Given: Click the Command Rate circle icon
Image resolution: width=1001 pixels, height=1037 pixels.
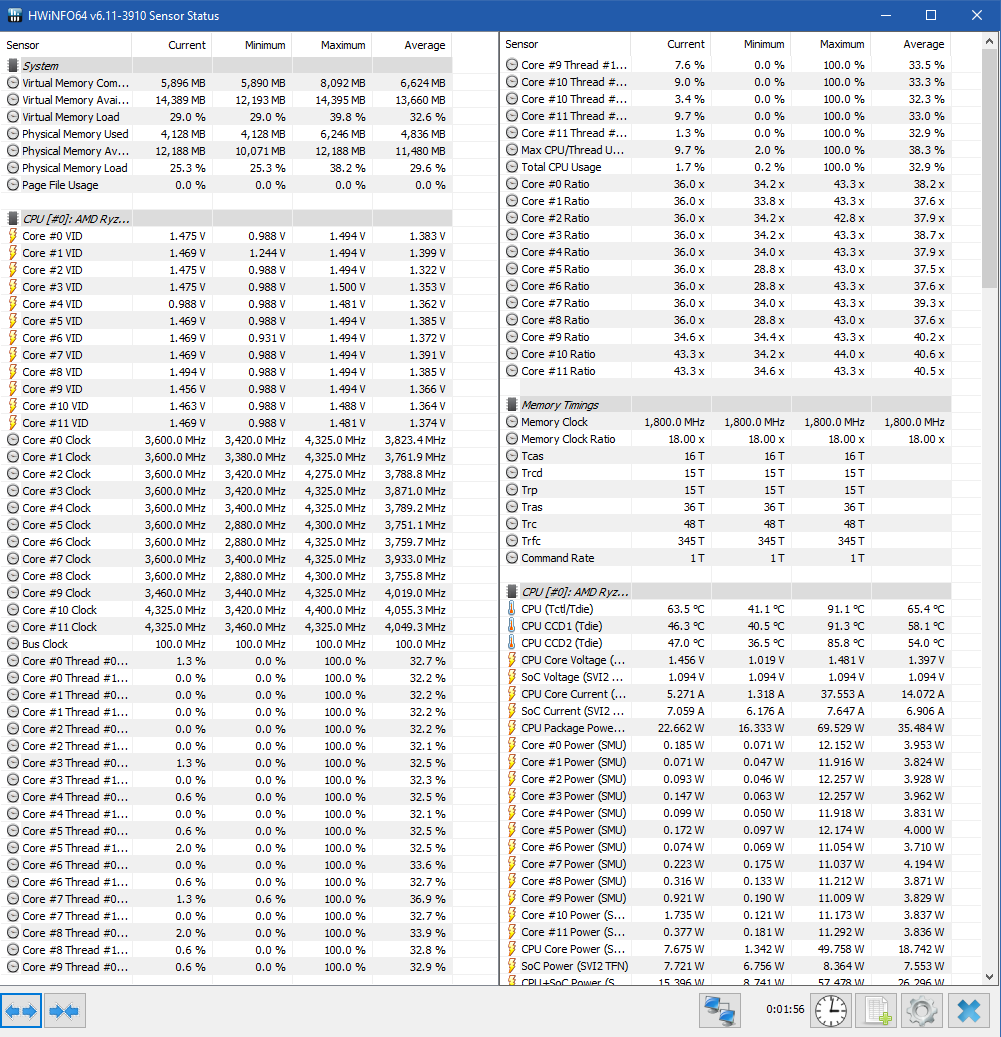Looking at the screenshot, I should coord(512,558).
